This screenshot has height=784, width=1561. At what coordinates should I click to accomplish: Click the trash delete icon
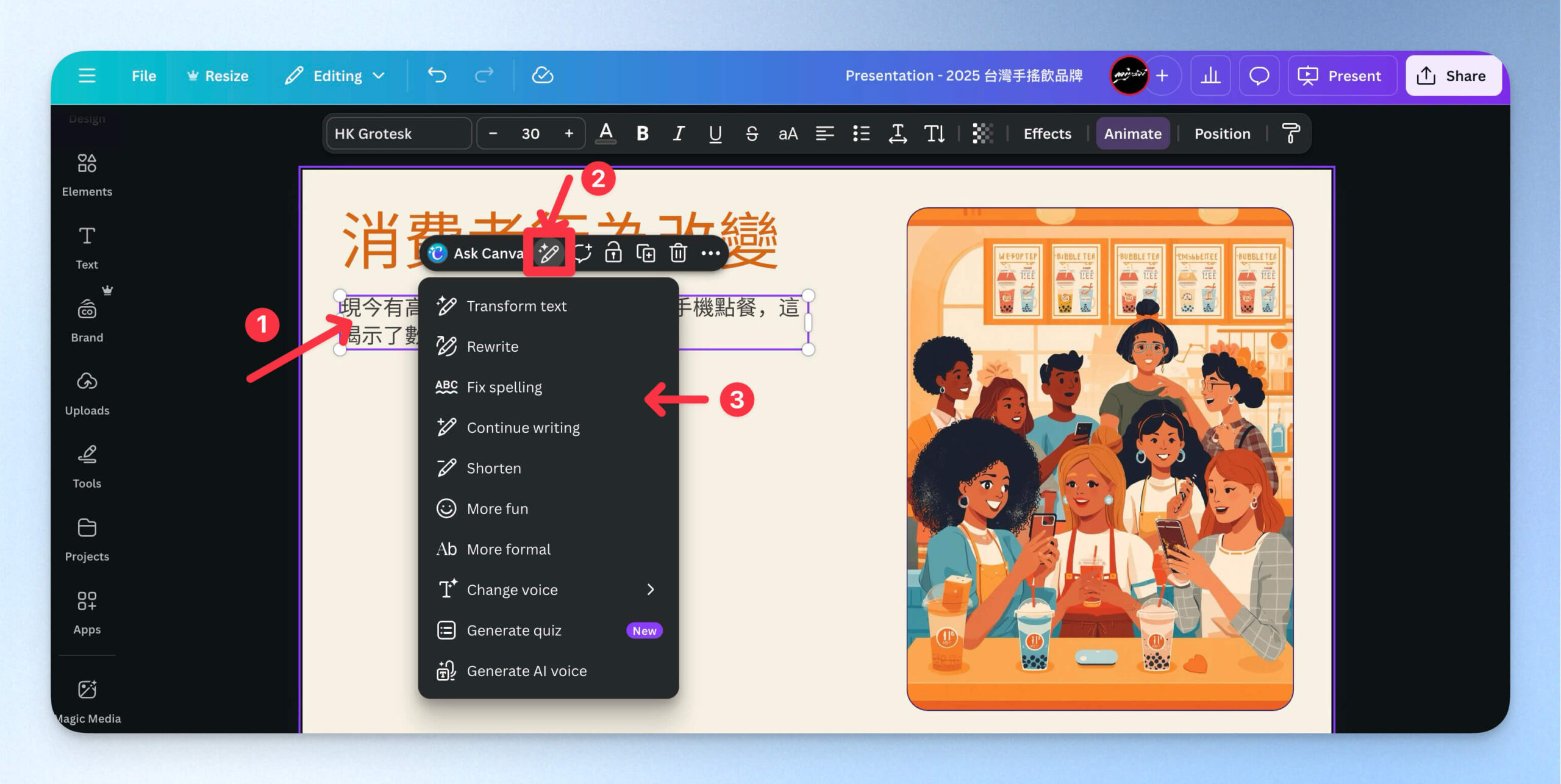[678, 253]
